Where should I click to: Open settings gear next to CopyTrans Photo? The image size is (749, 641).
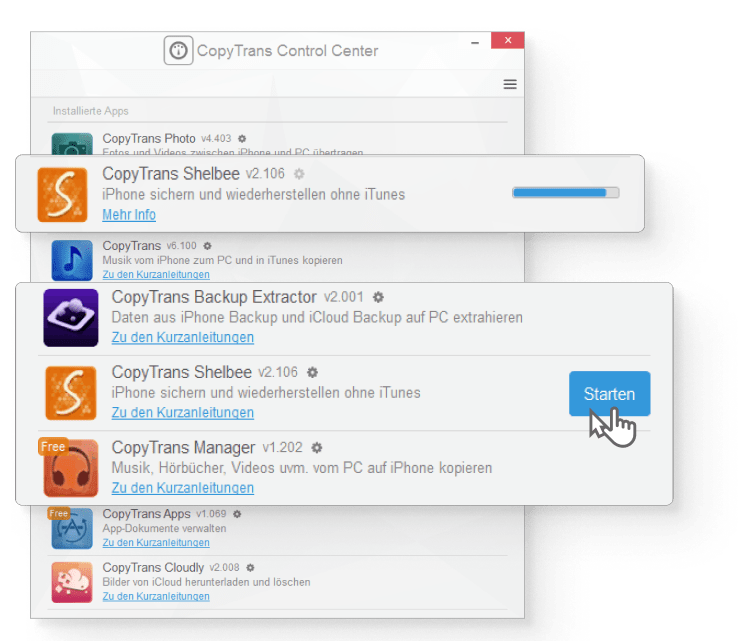click(242, 139)
